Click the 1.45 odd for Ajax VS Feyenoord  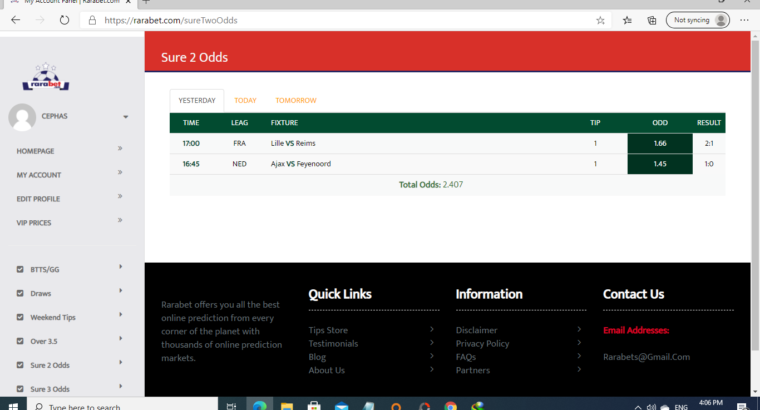[660, 164]
